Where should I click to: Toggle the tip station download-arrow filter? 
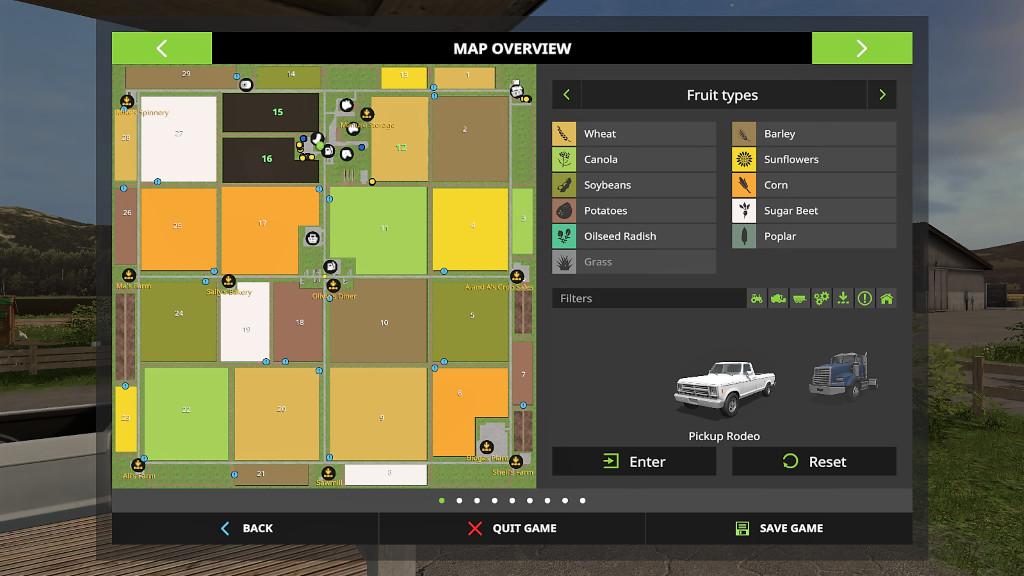click(x=843, y=298)
